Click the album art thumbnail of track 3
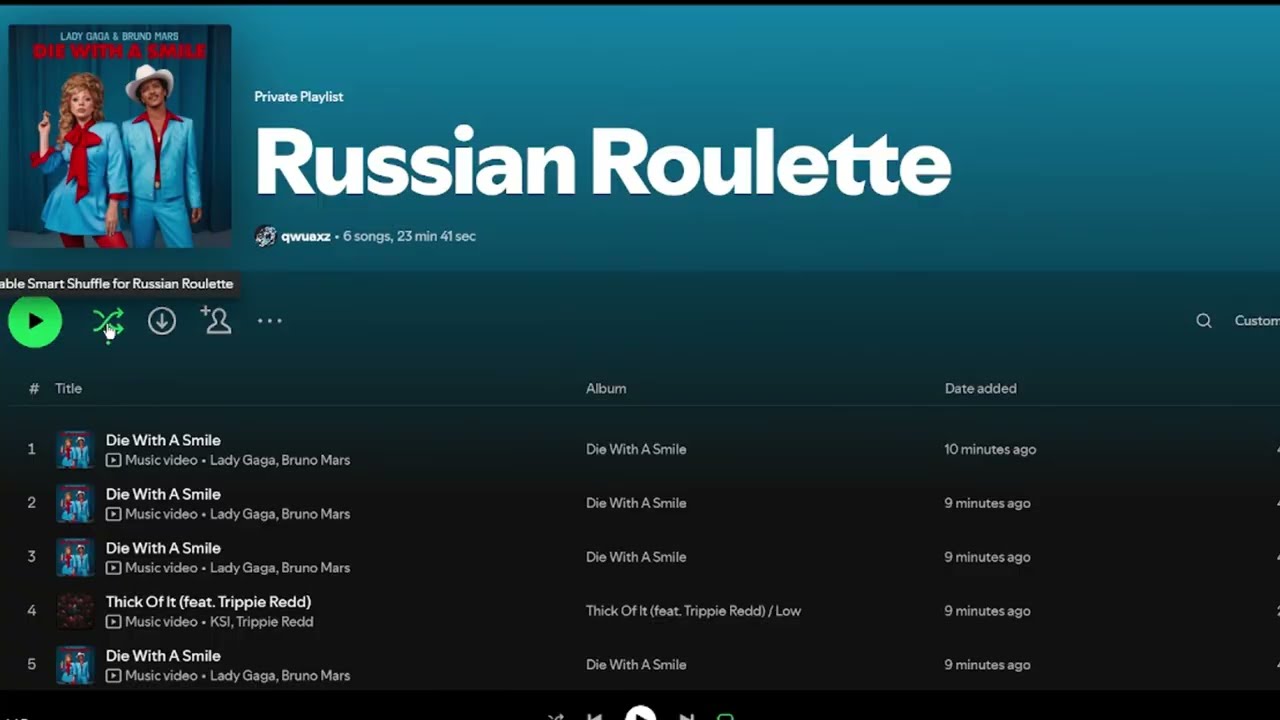The width and height of the screenshot is (1280, 720). coord(75,558)
